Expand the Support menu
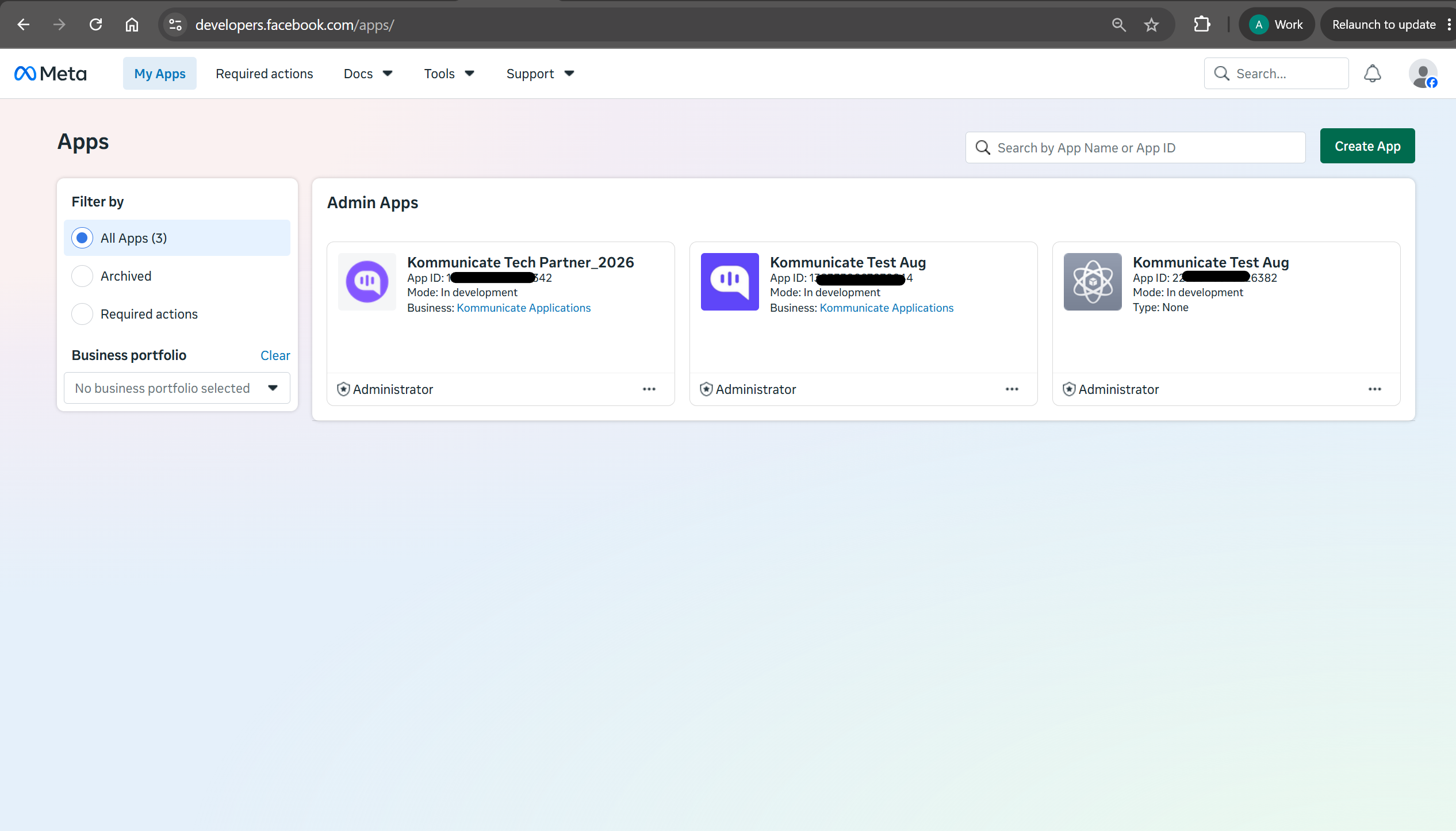 coord(540,74)
